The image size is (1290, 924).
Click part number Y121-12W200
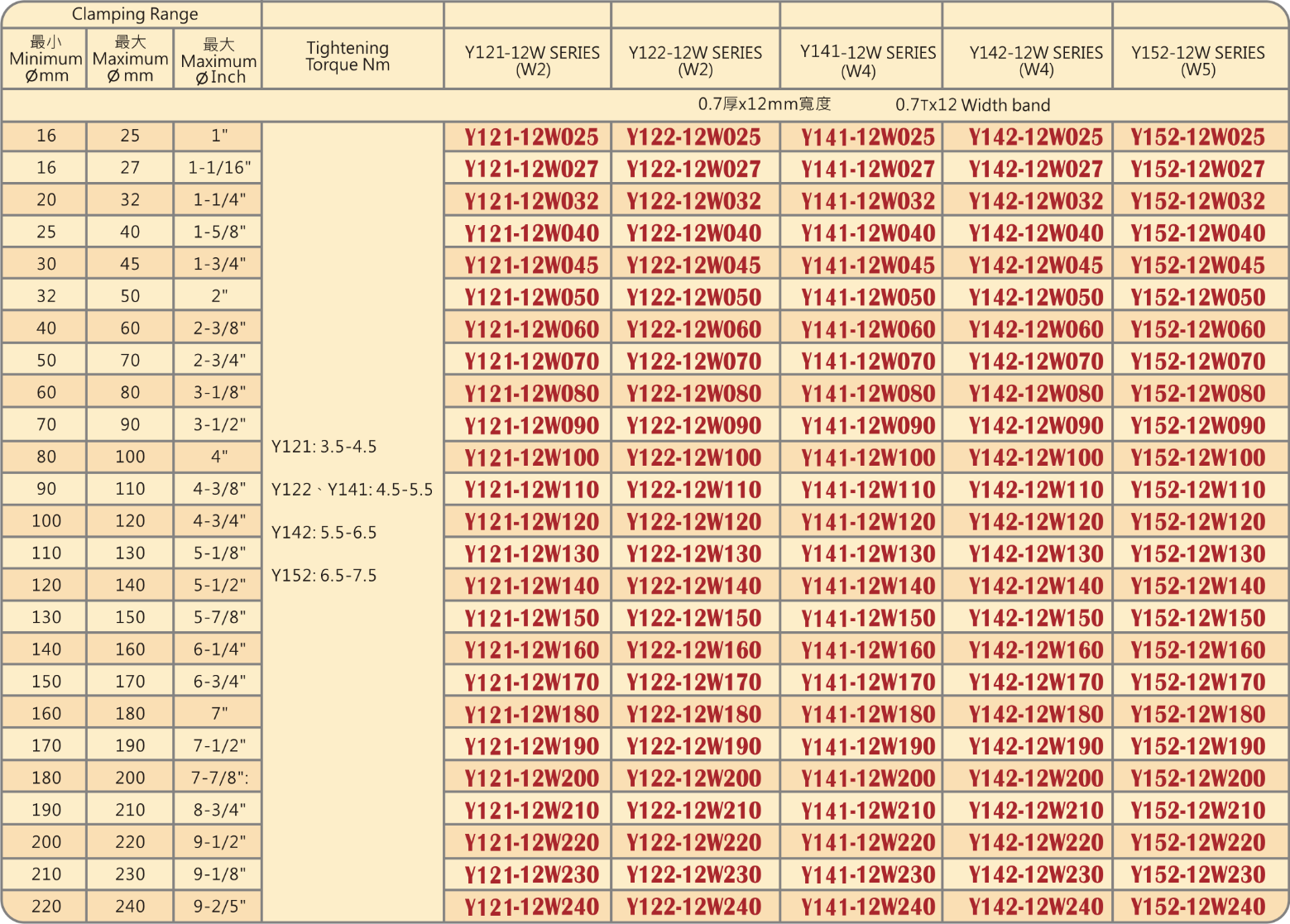(531, 778)
